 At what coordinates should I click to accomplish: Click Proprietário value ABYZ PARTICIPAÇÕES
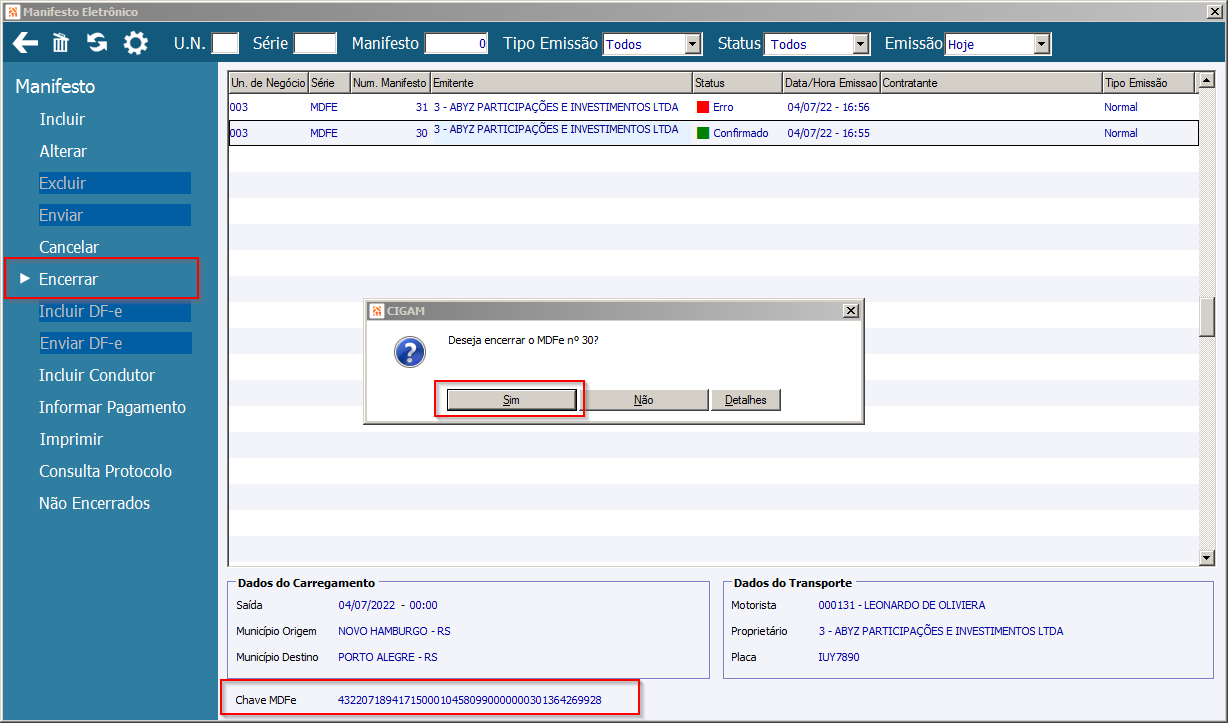click(940, 631)
